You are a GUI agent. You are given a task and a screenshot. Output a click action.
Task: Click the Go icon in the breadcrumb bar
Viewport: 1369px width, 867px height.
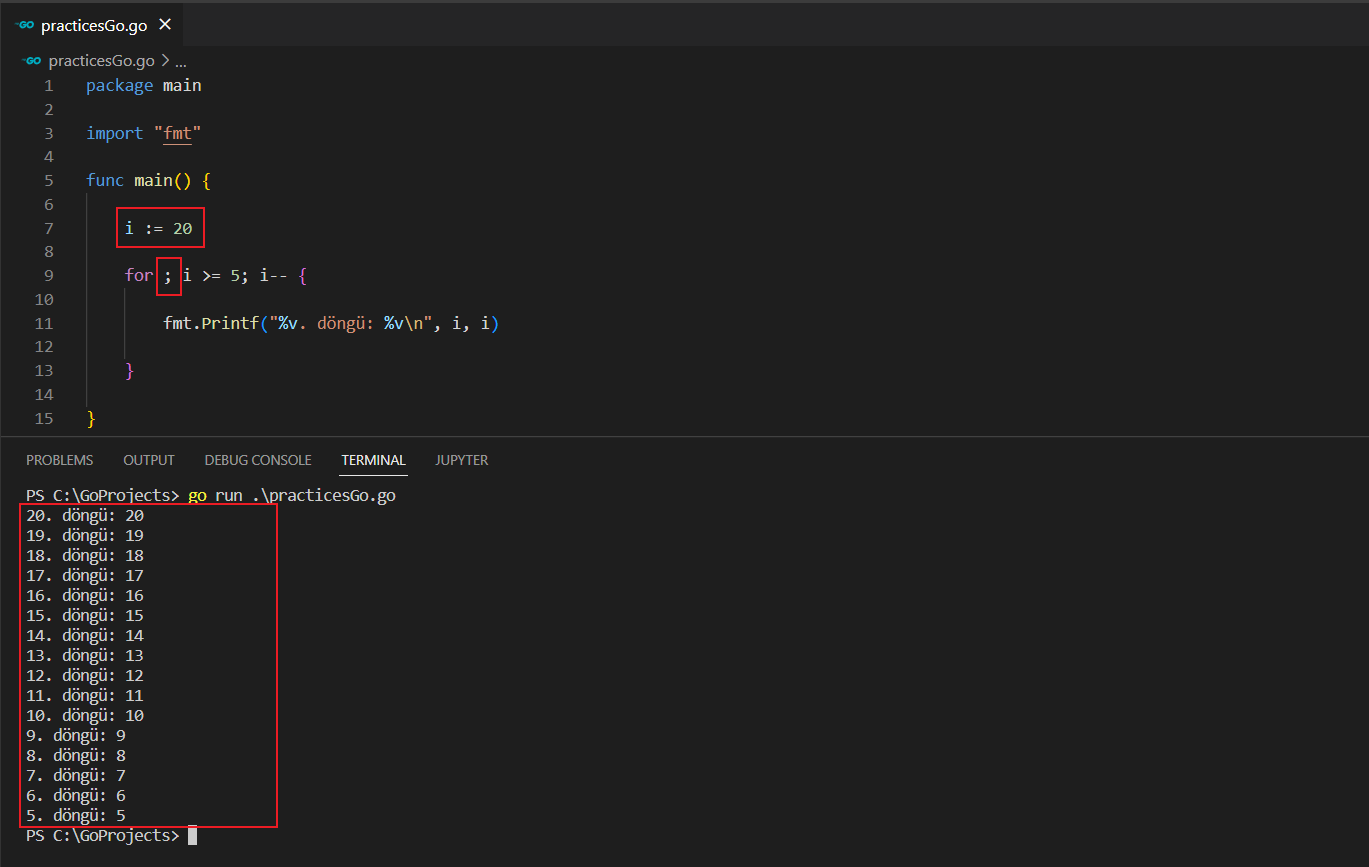click(x=32, y=60)
